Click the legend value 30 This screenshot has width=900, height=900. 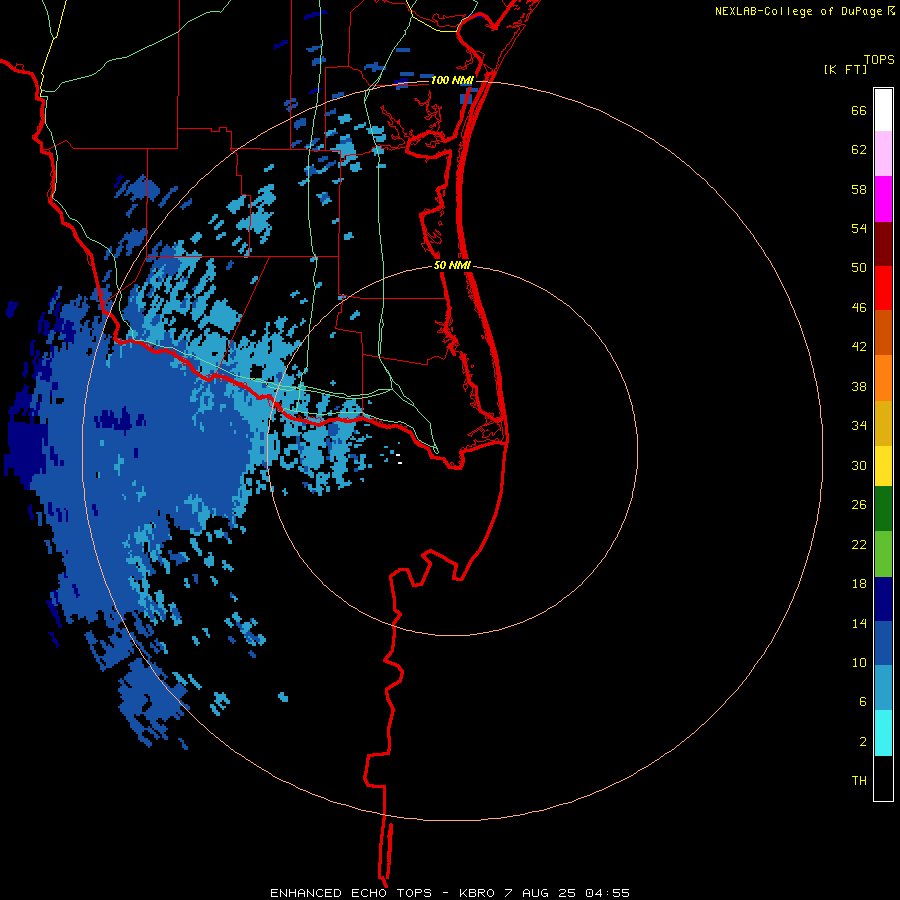point(859,465)
